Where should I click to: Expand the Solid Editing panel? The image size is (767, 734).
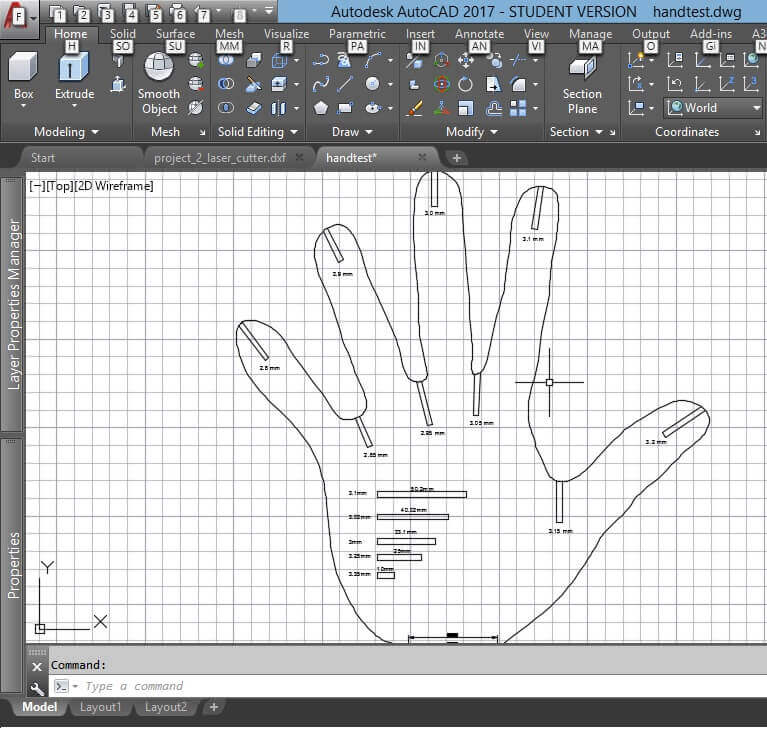(257, 132)
